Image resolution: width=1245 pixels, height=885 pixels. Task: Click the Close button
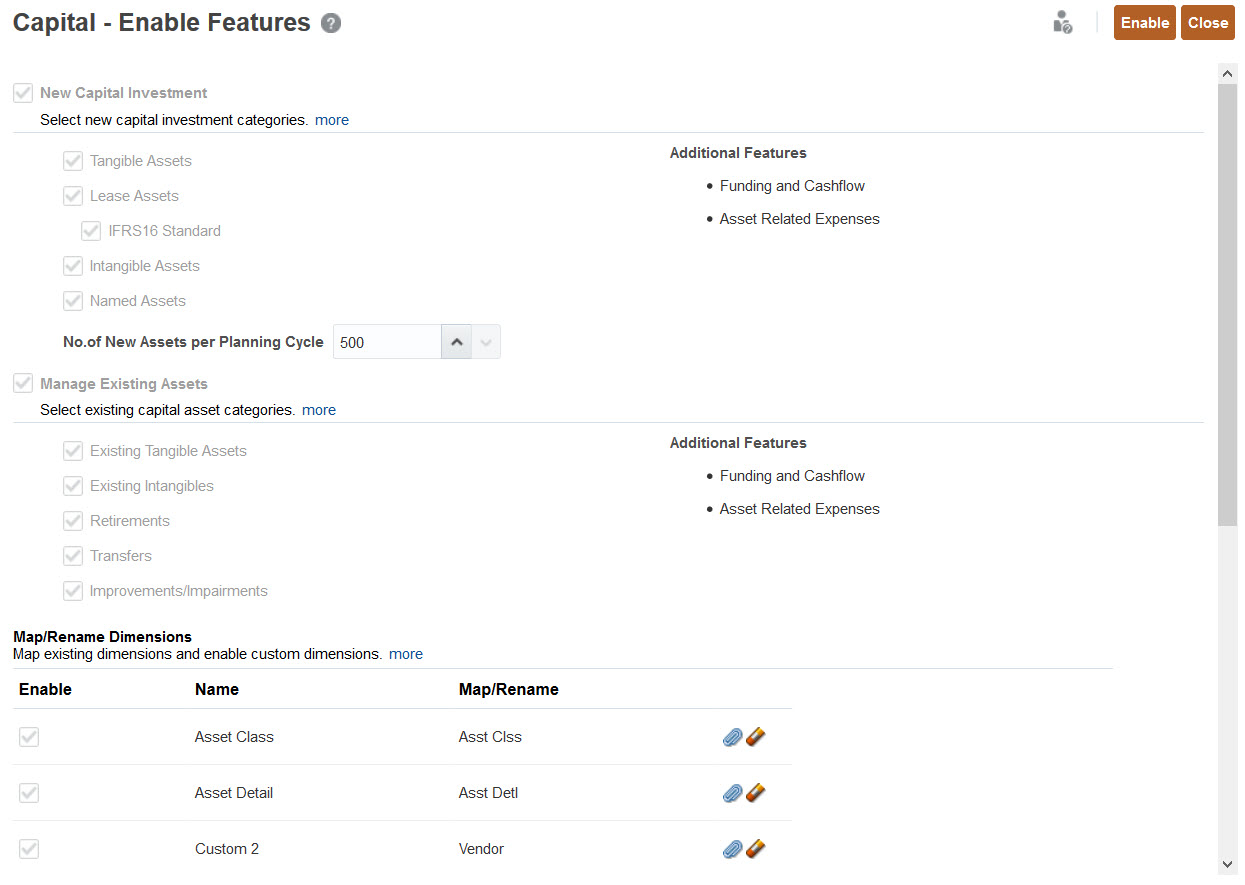tap(1207, 22)
